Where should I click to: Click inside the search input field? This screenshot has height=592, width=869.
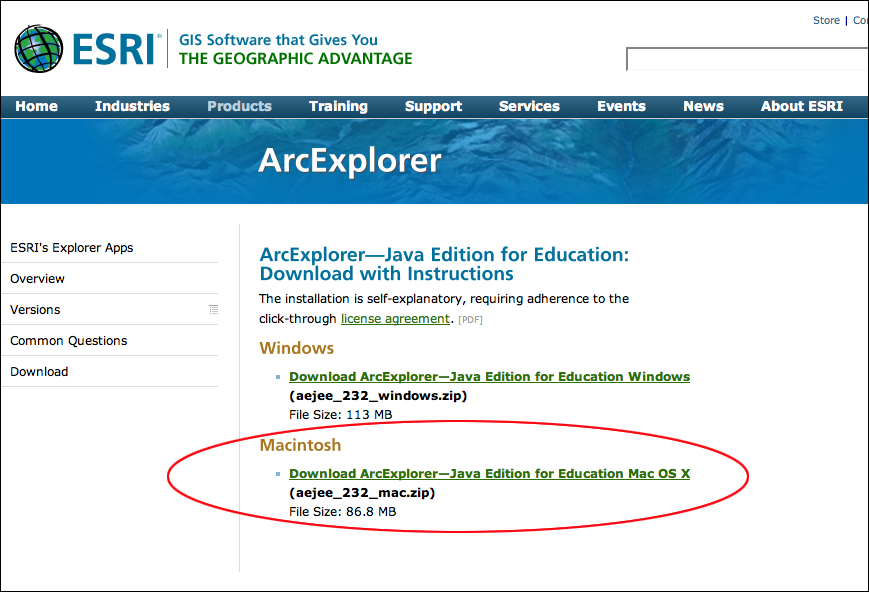[746, 59]
